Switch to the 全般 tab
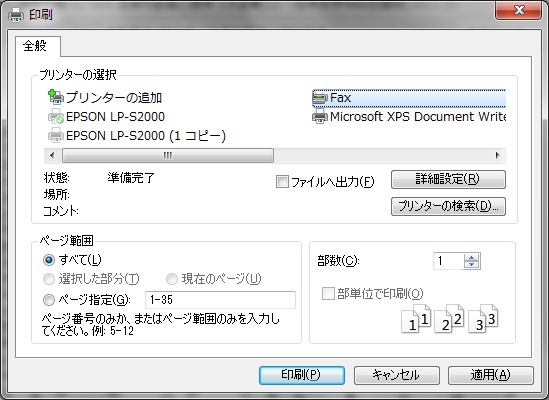 [35, 46]
